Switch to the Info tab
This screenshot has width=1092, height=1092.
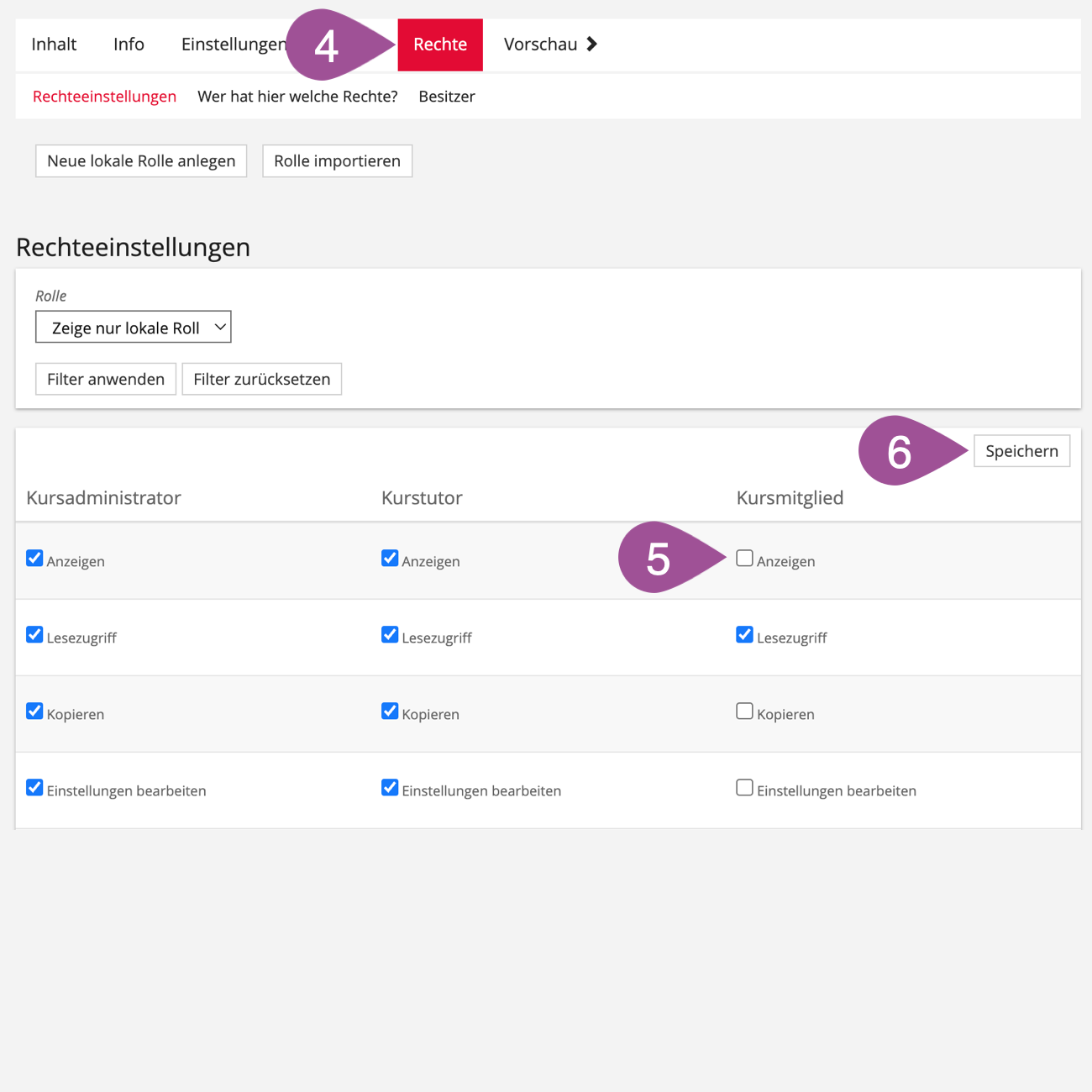(x=129, y=45)
